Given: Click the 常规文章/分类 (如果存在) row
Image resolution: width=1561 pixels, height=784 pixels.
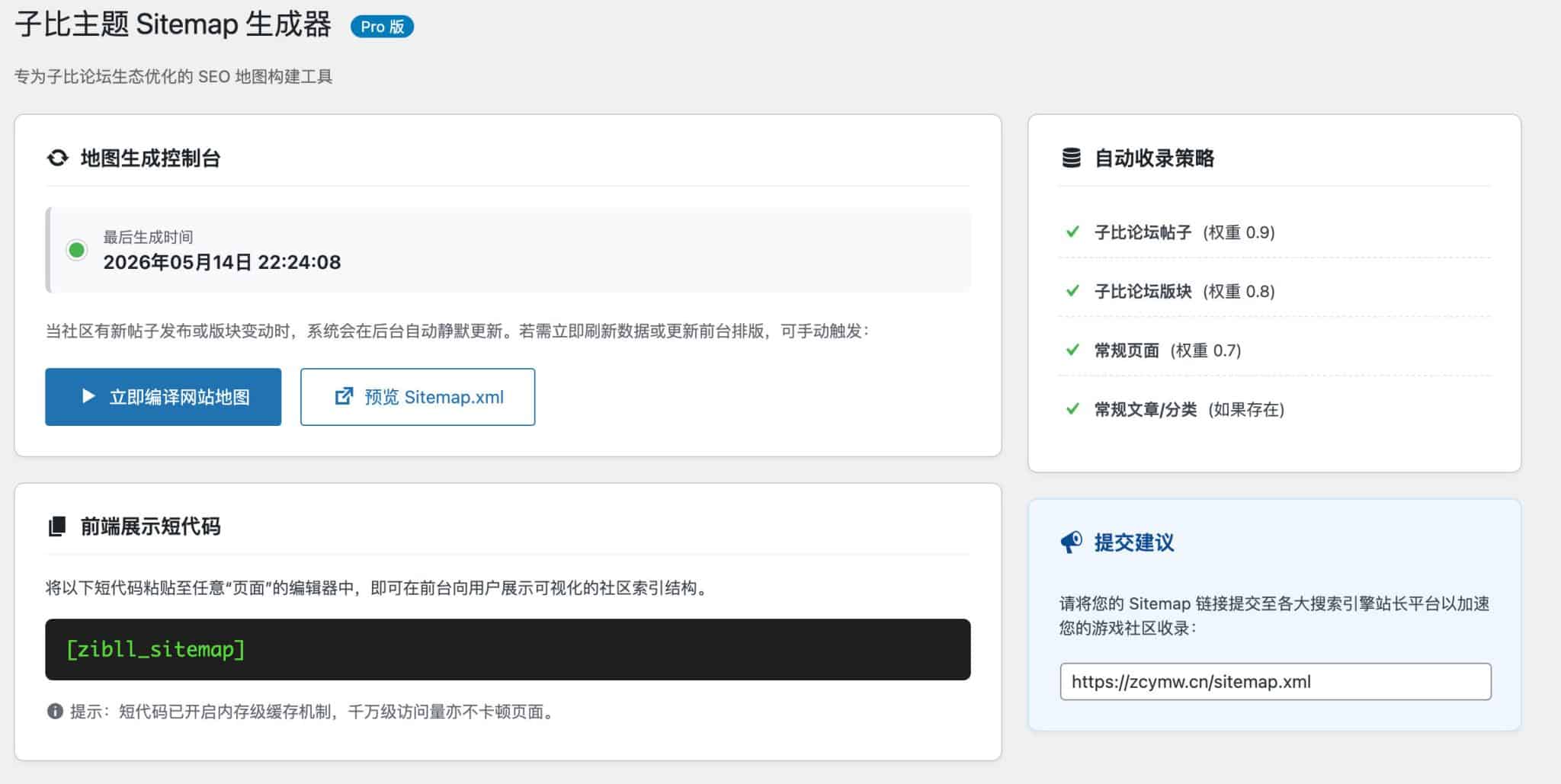Looking at the screenshot, I should tap(1274, 408).
